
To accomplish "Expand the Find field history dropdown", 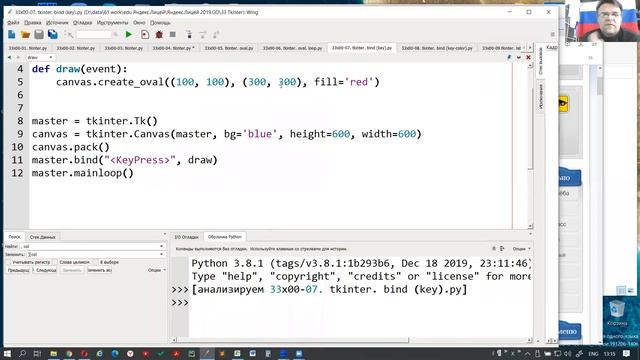I will pyautogui.click(x=162, y=246).
